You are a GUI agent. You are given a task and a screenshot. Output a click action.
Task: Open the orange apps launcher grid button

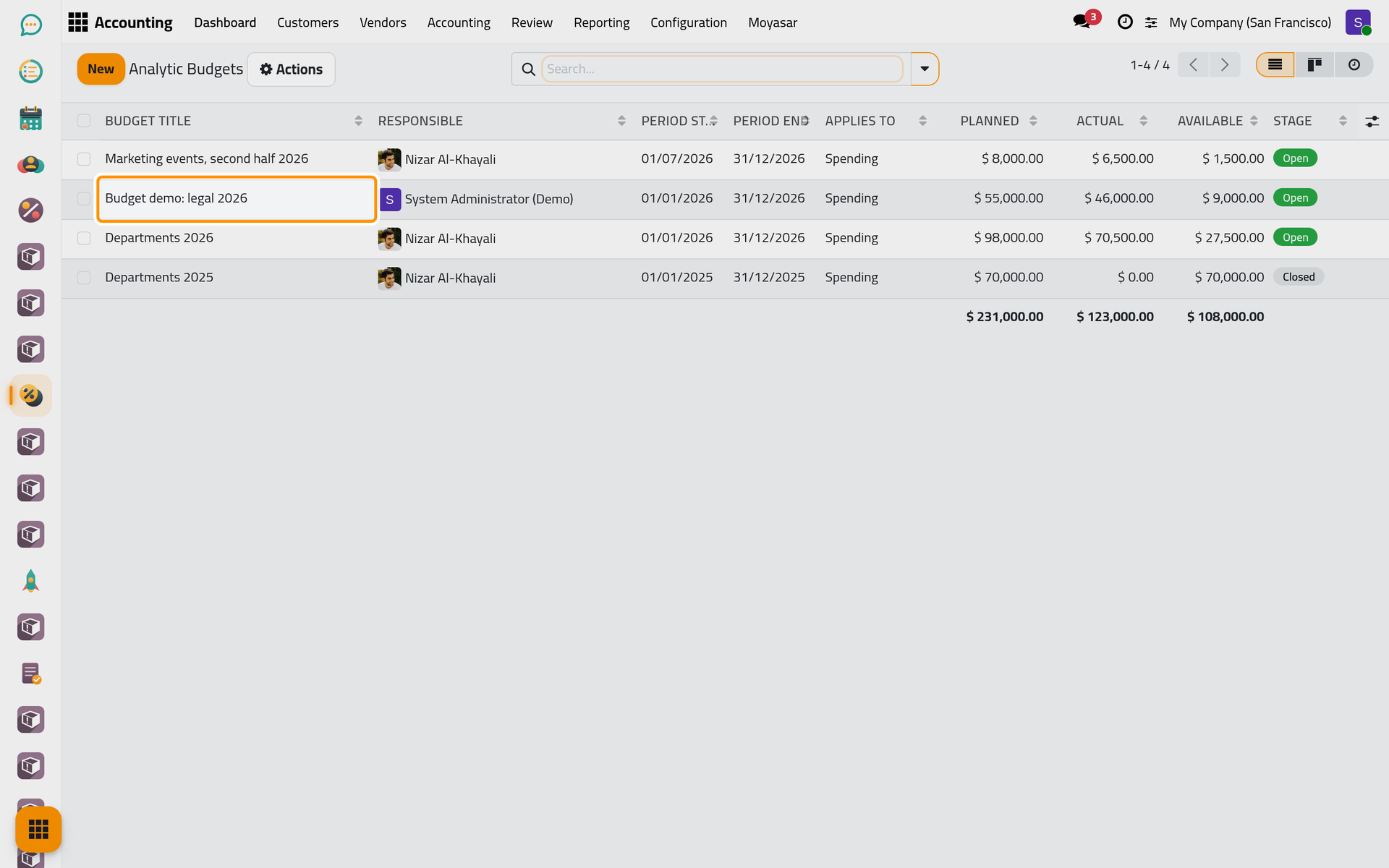coord(38,829)
